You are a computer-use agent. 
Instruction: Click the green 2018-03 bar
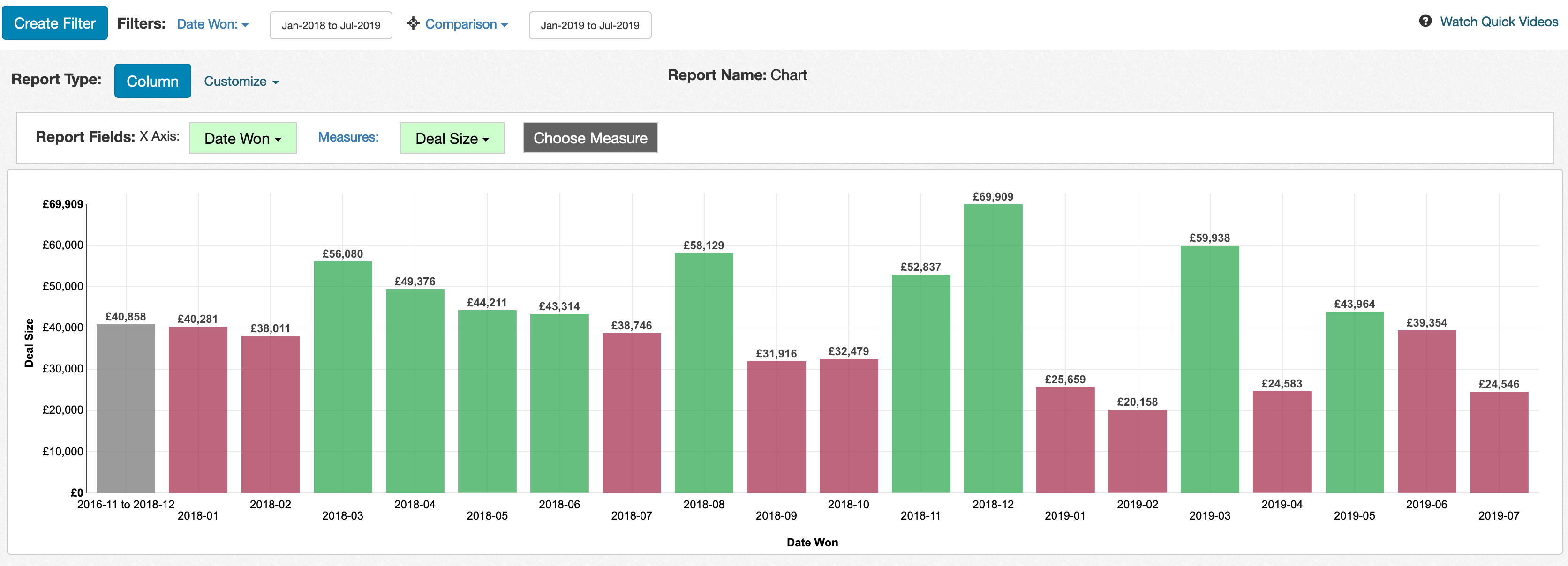click(343, 377)
